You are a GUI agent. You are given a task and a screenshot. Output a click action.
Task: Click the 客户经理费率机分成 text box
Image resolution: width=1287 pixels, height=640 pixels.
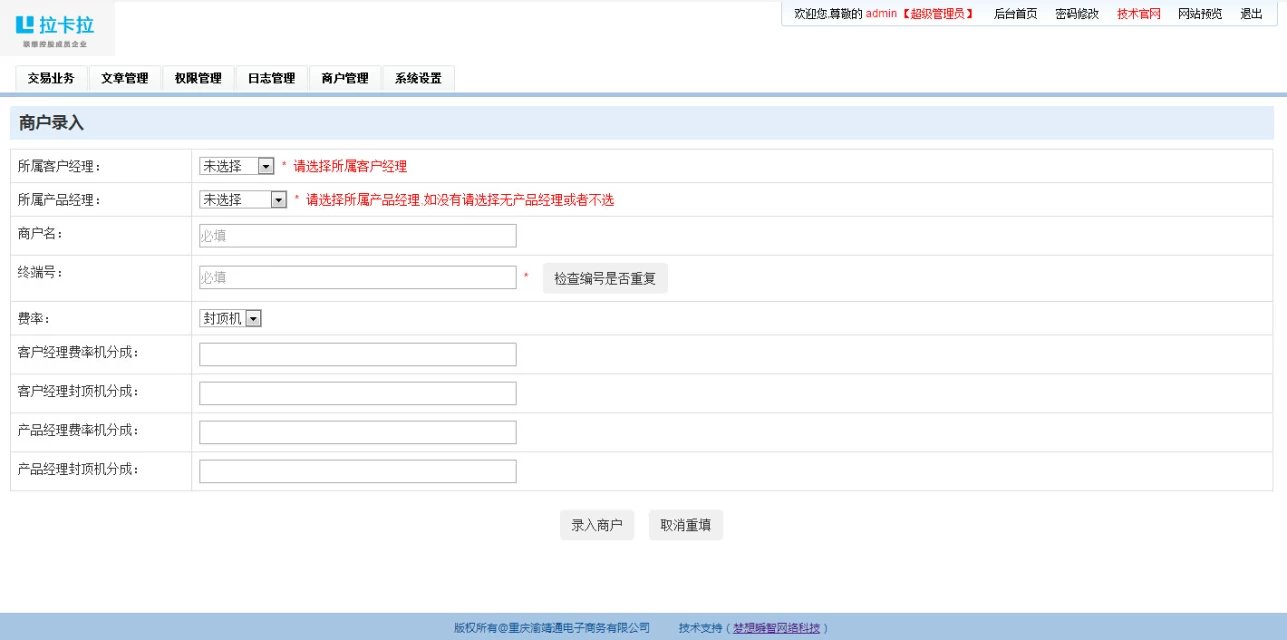[358, 354]
